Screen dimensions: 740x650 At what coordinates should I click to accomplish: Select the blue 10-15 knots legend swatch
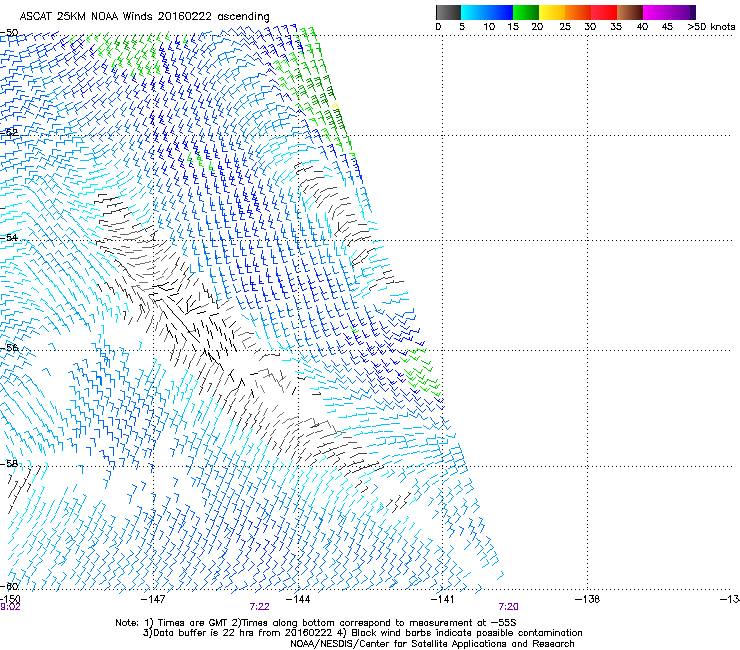pyautogui.click(x=500, y=12)
